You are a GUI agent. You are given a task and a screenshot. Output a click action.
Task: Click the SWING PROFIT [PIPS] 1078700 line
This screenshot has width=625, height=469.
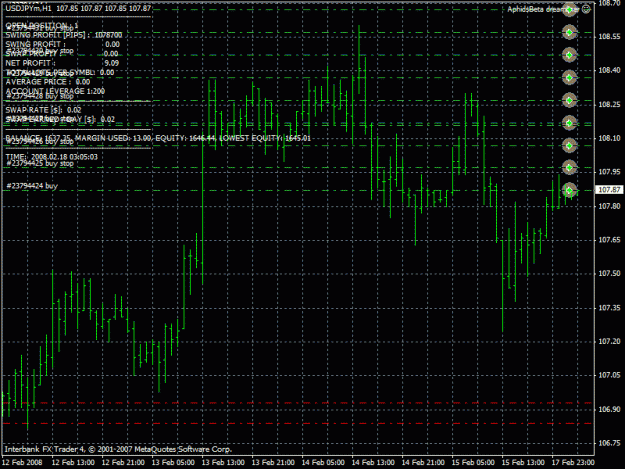point(64,35)
